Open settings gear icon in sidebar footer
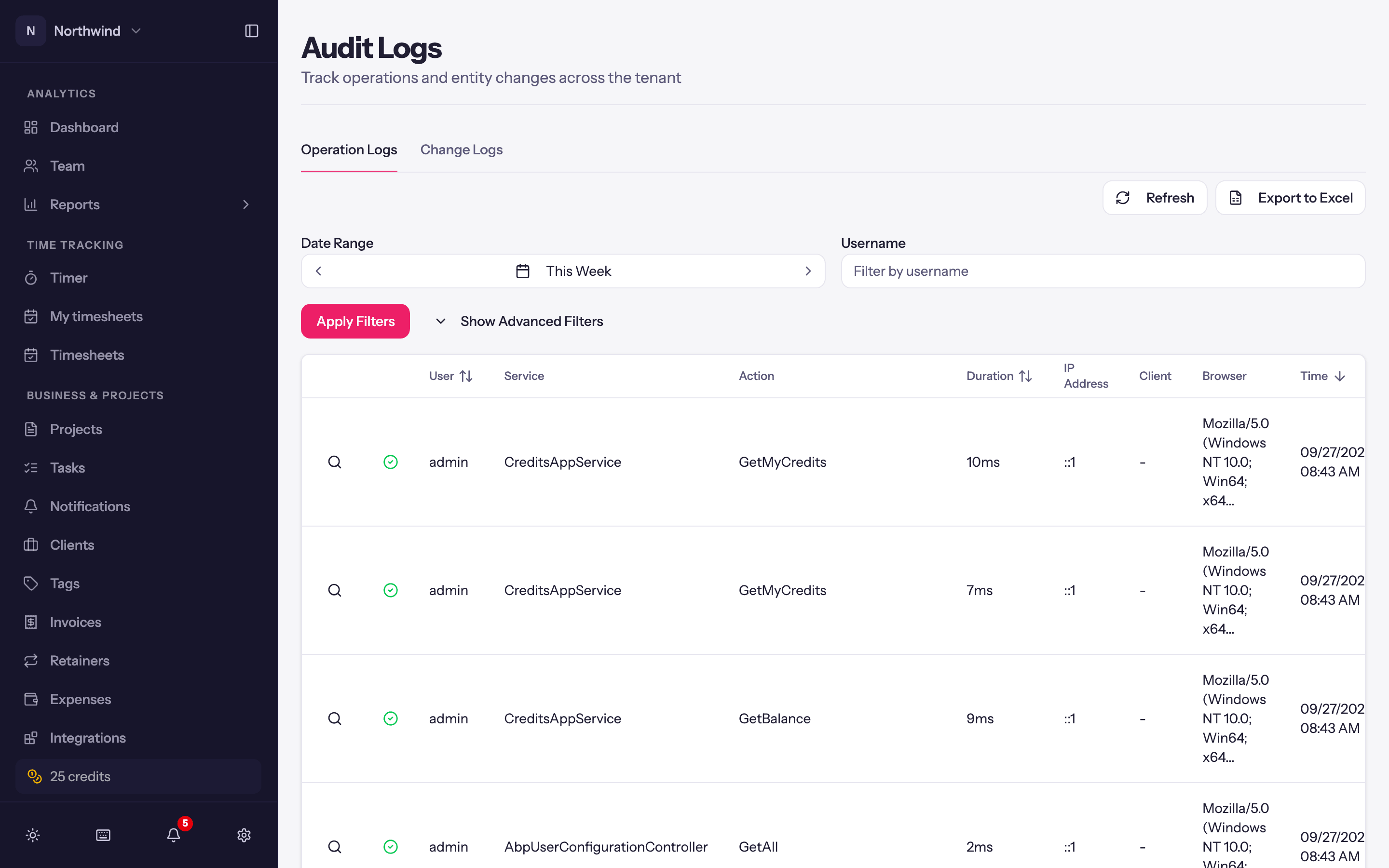 click(244, 835)
